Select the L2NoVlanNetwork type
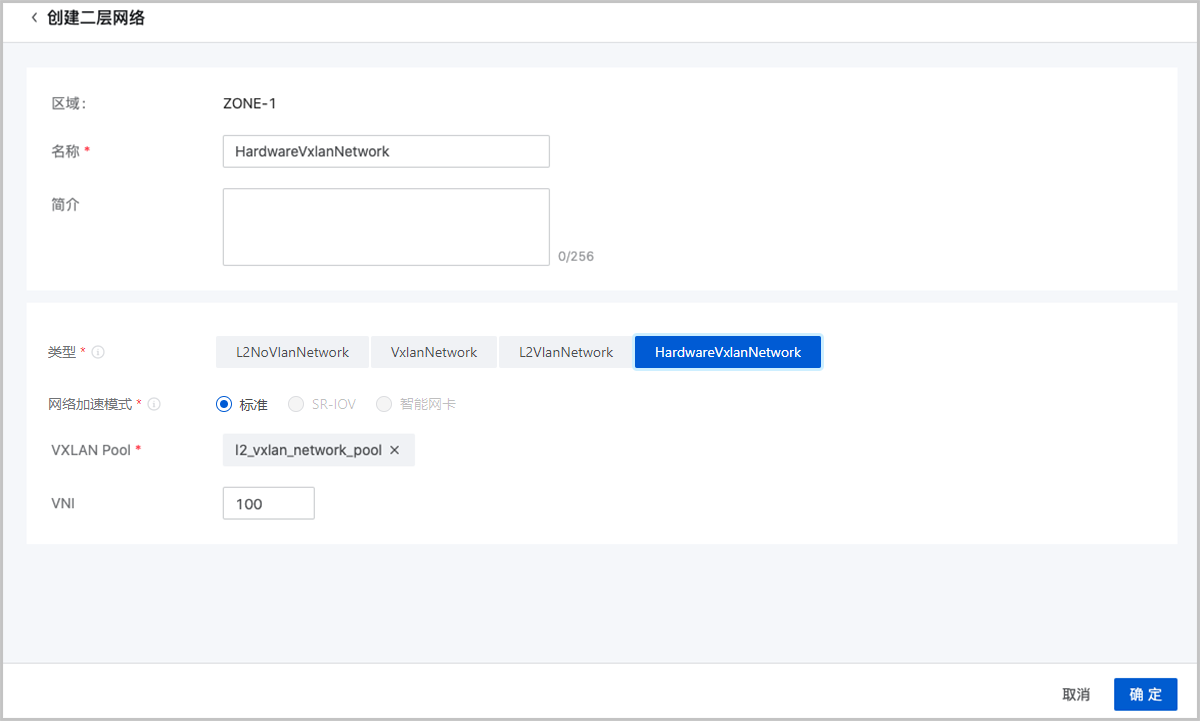Viewport: 1200px width, 721px height. coord(292,351)
